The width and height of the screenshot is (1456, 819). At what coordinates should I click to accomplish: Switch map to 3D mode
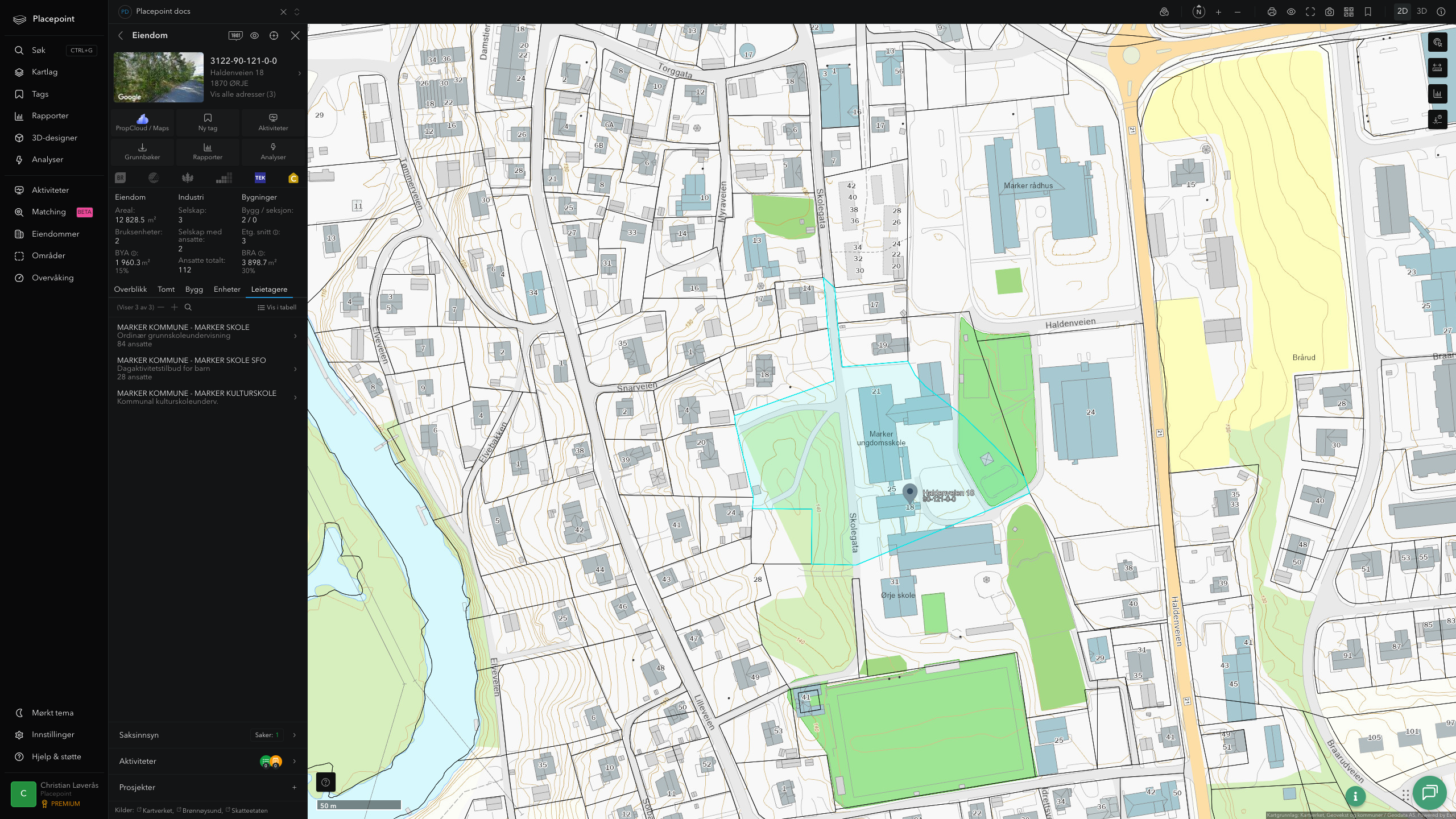click(x=1422, y=11)
